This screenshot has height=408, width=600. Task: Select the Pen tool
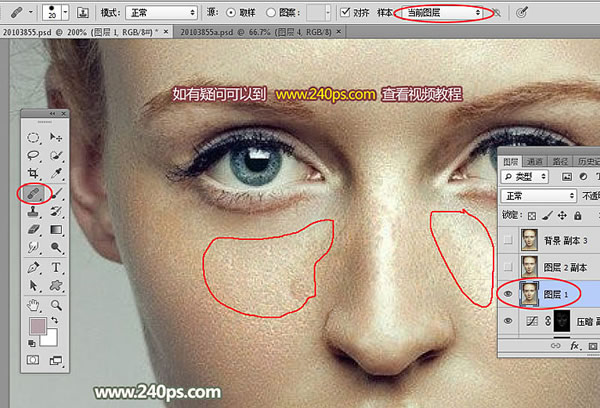pos(33,267)
